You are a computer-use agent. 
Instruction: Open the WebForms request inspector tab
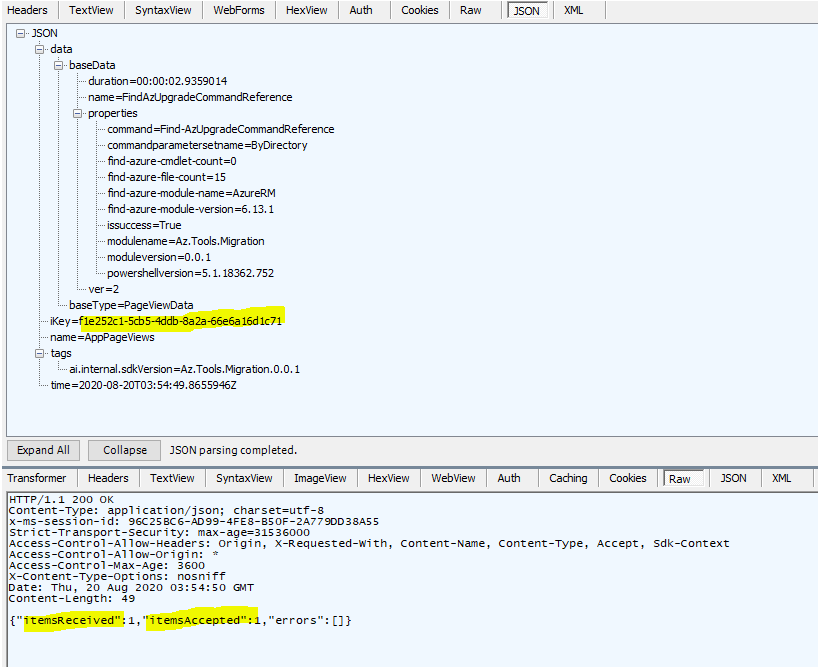(237, 10)
